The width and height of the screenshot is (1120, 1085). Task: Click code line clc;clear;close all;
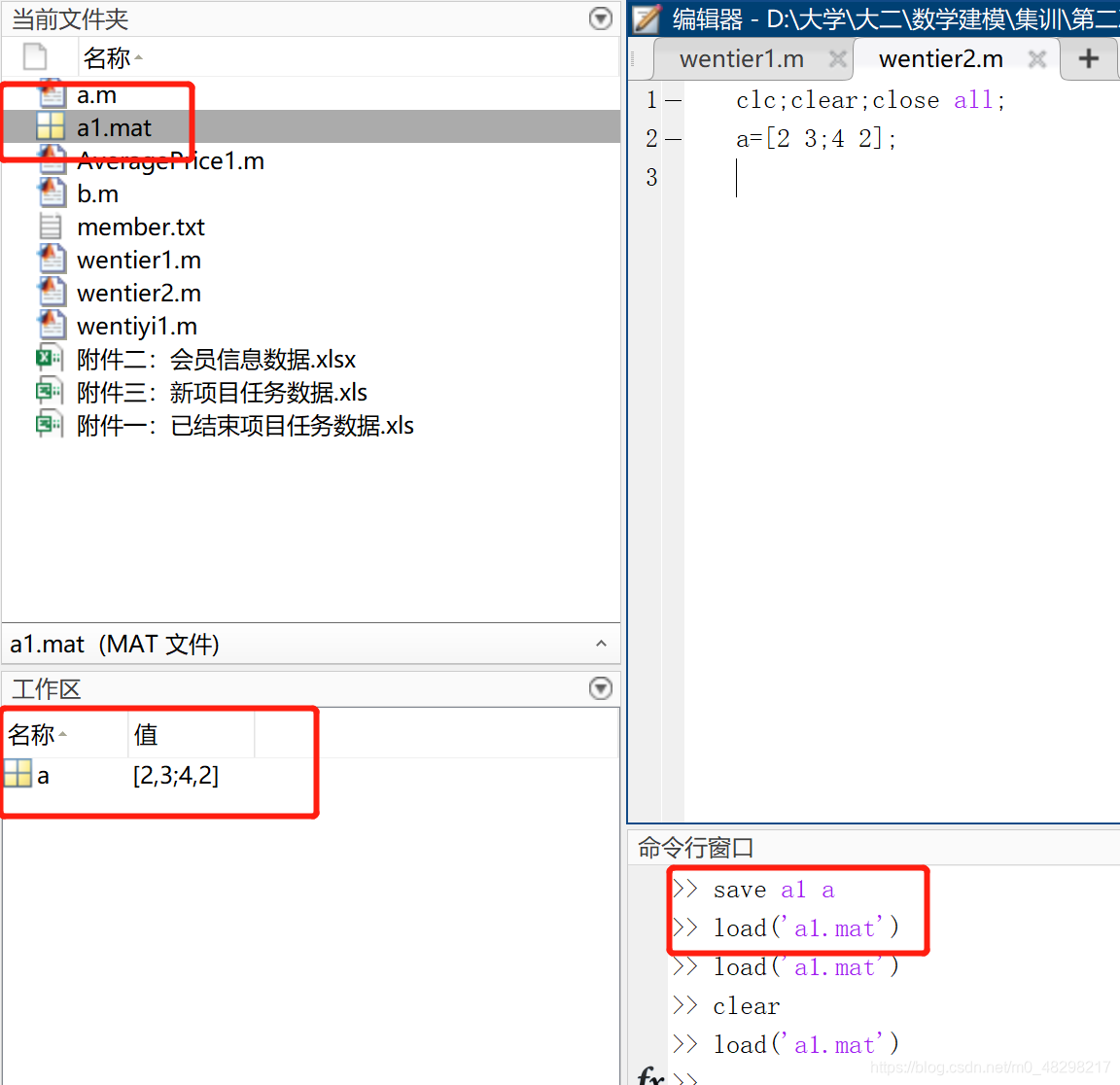(x=871, y=101)
